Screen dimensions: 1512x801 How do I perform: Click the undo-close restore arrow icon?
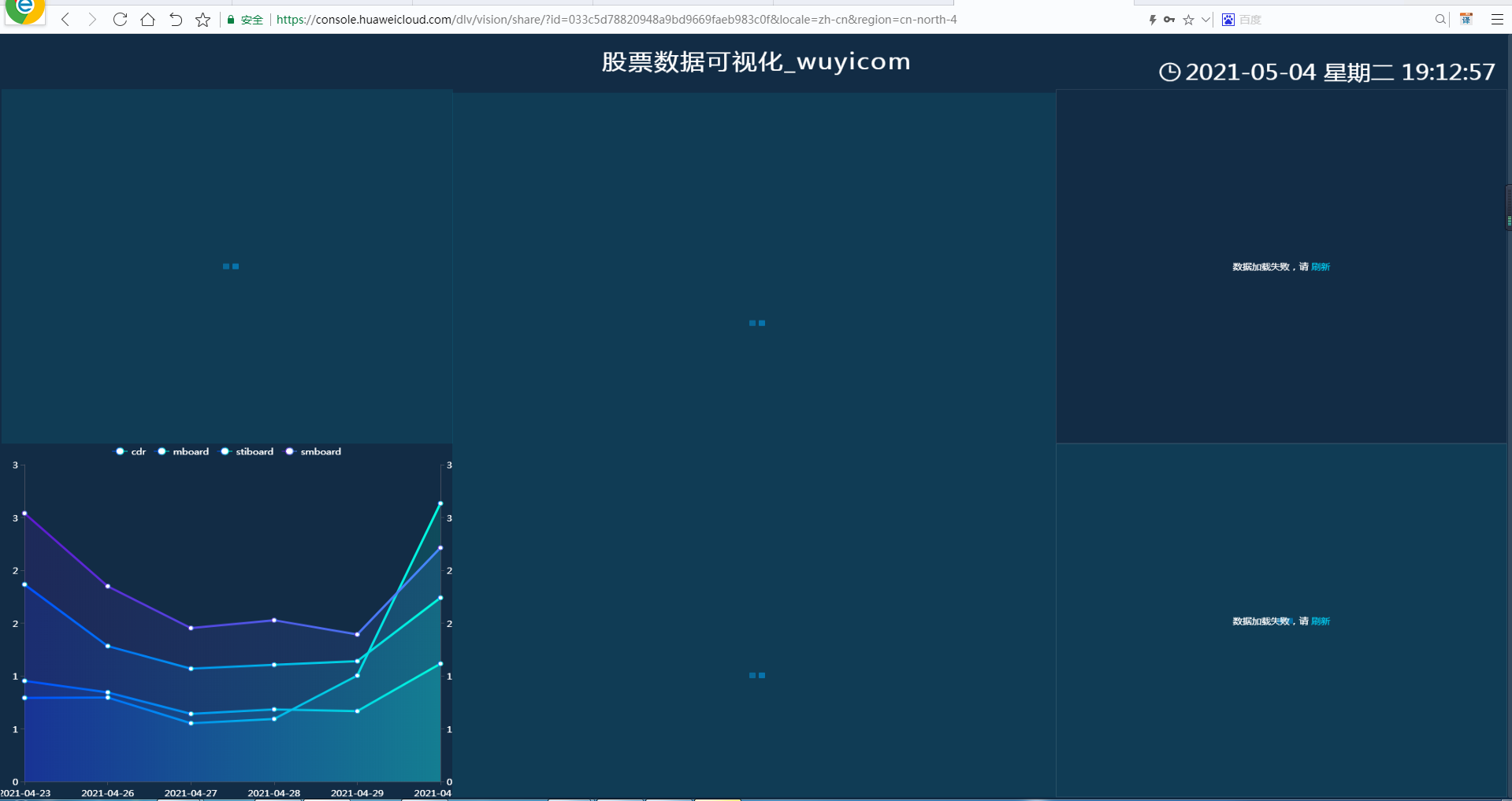(x=175, y=20)
